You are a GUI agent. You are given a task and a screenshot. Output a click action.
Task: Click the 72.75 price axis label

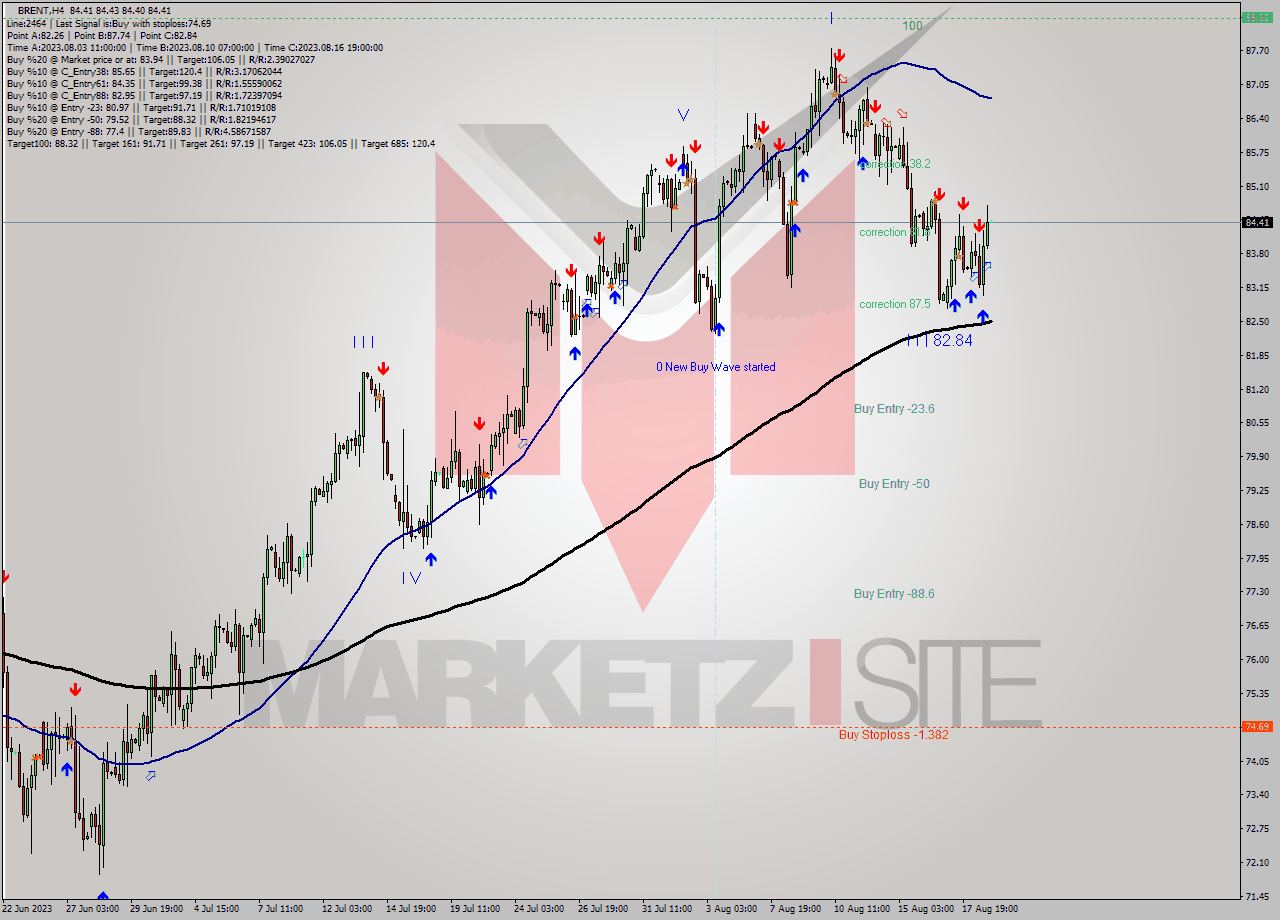pos(1257,829)
